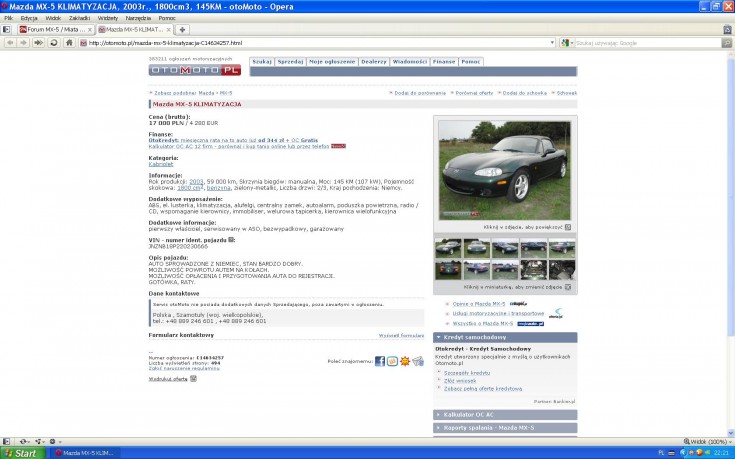This screenshot has height=459, width=735.
Task: Click the fast-forward double-arrow button
Action: 38,43
